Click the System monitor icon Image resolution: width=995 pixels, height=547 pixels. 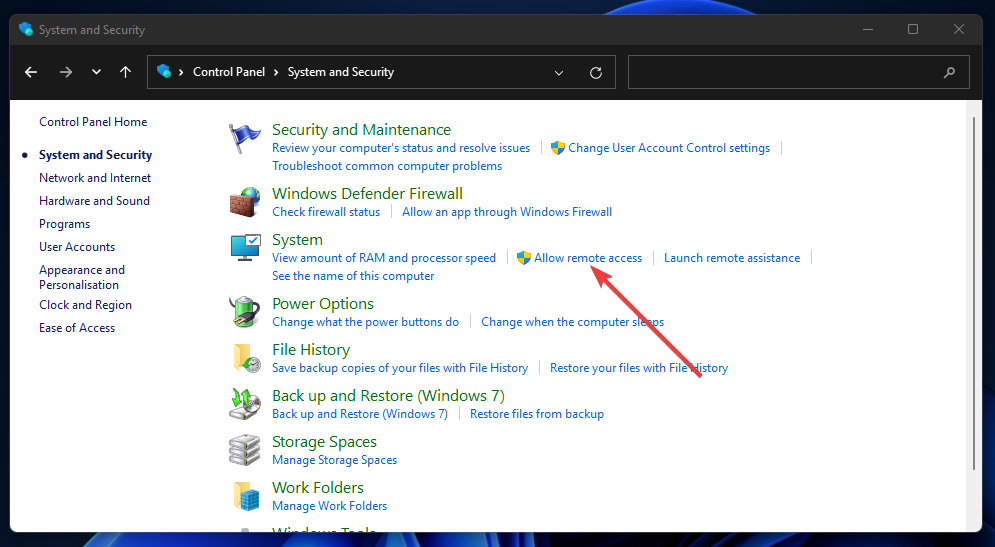(245, 248)
